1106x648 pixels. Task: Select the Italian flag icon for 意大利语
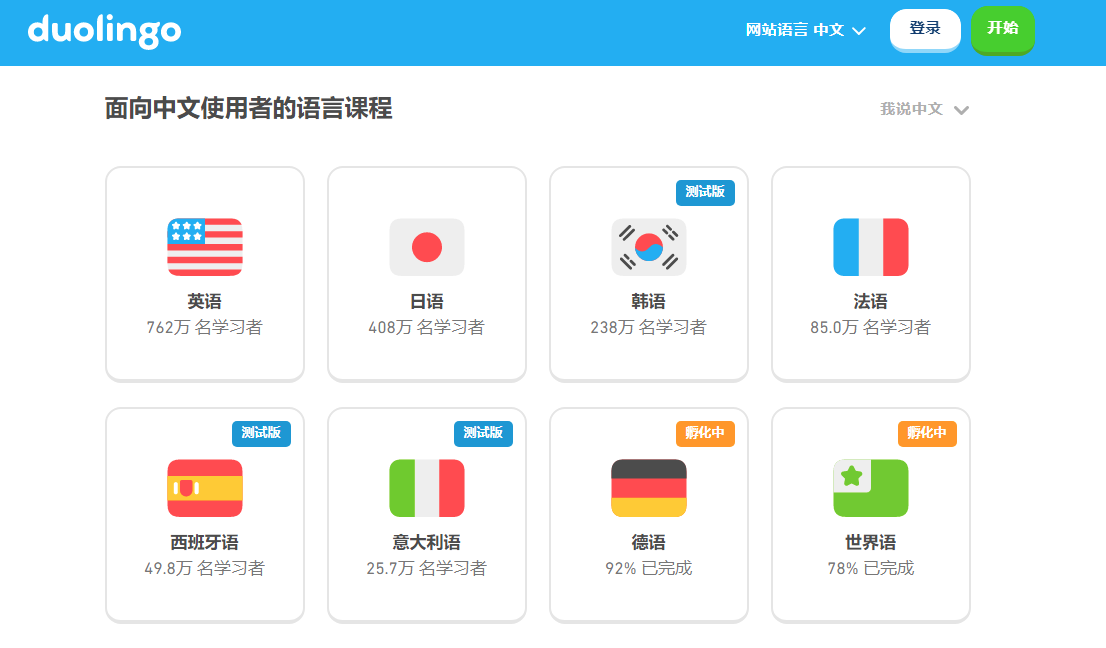427,488
